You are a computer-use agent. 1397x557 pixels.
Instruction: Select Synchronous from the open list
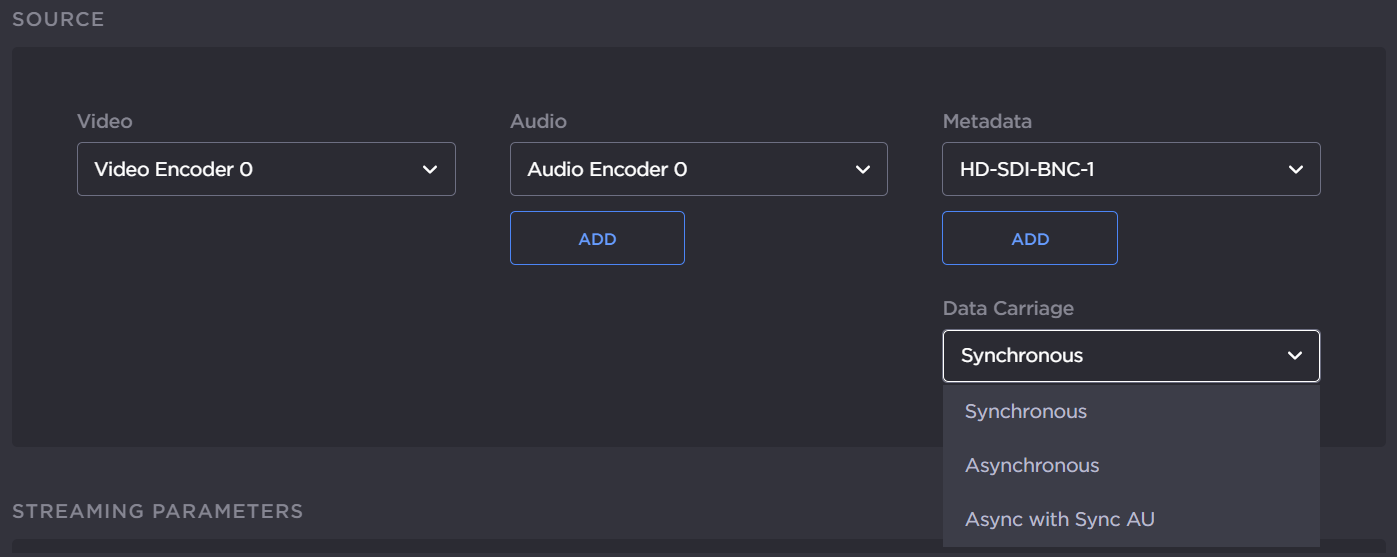pyautogui.click(x=1026, y=412)
